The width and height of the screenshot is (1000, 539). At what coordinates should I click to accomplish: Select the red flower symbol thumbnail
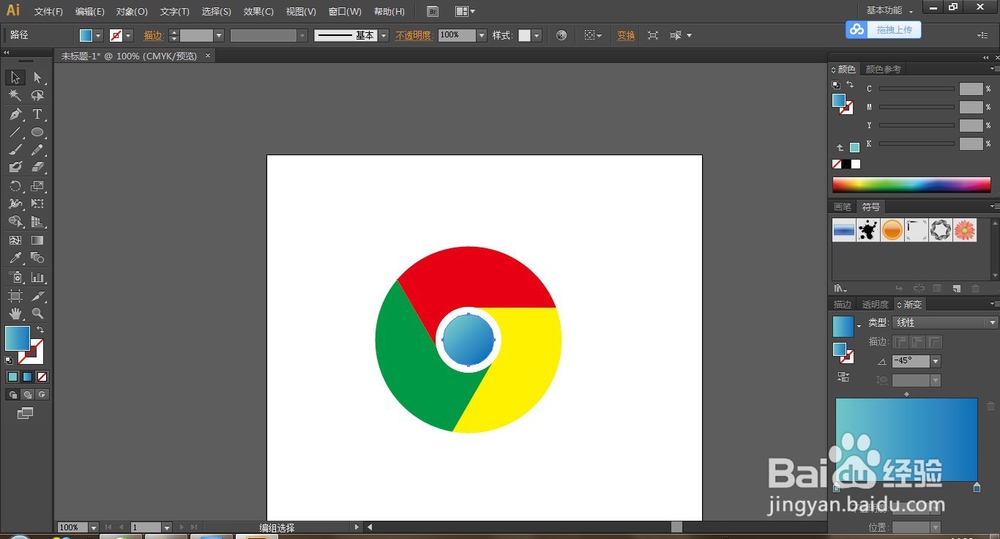[x=965, y=230]
